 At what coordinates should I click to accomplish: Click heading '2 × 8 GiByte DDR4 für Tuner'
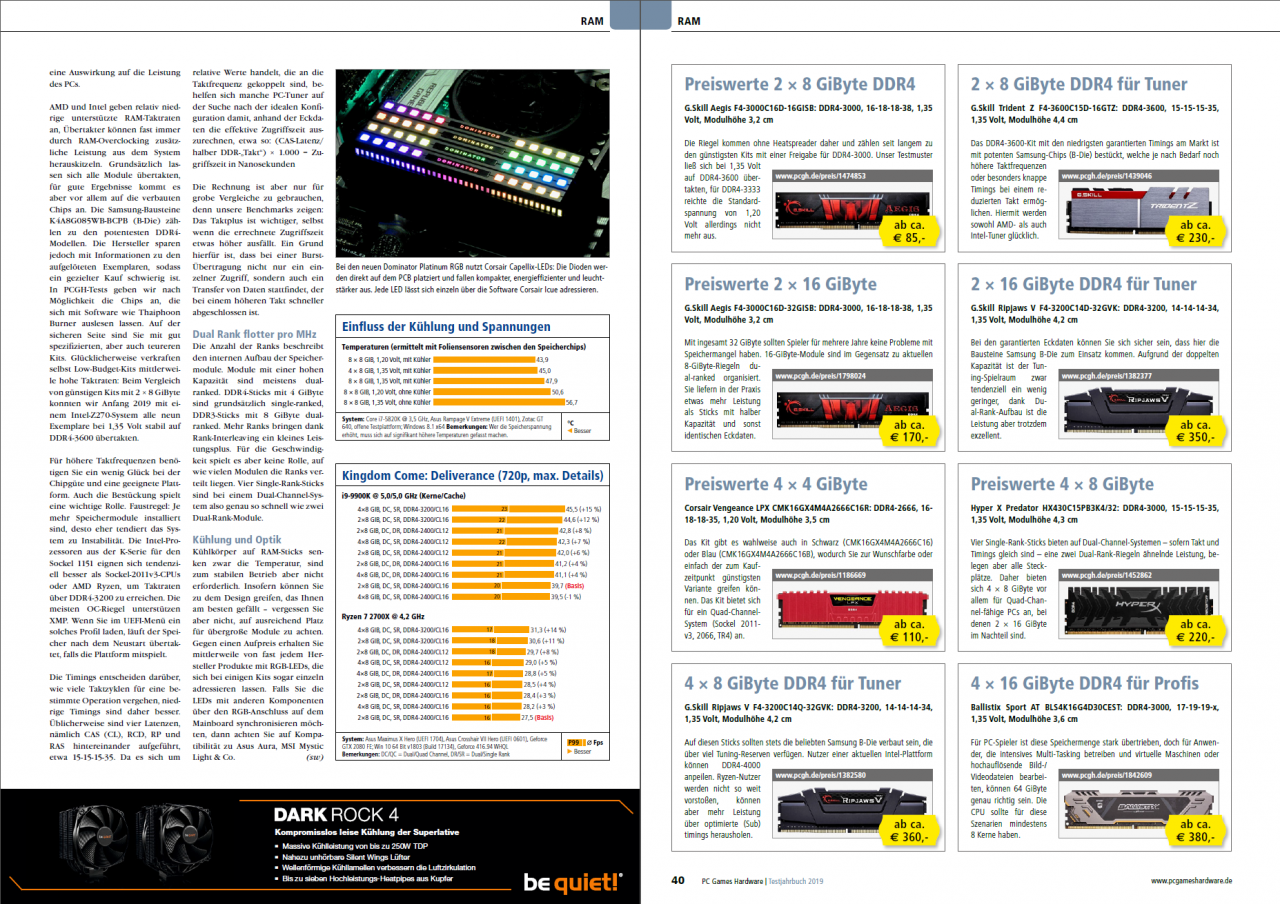[x=1079, y=84]
